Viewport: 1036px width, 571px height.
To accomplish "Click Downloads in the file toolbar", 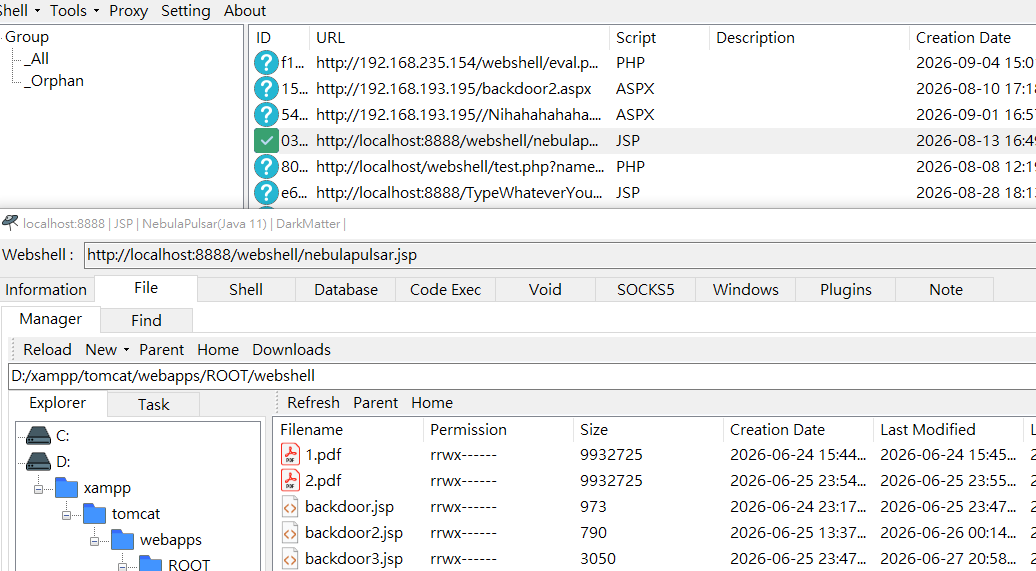I will (291, 350).
